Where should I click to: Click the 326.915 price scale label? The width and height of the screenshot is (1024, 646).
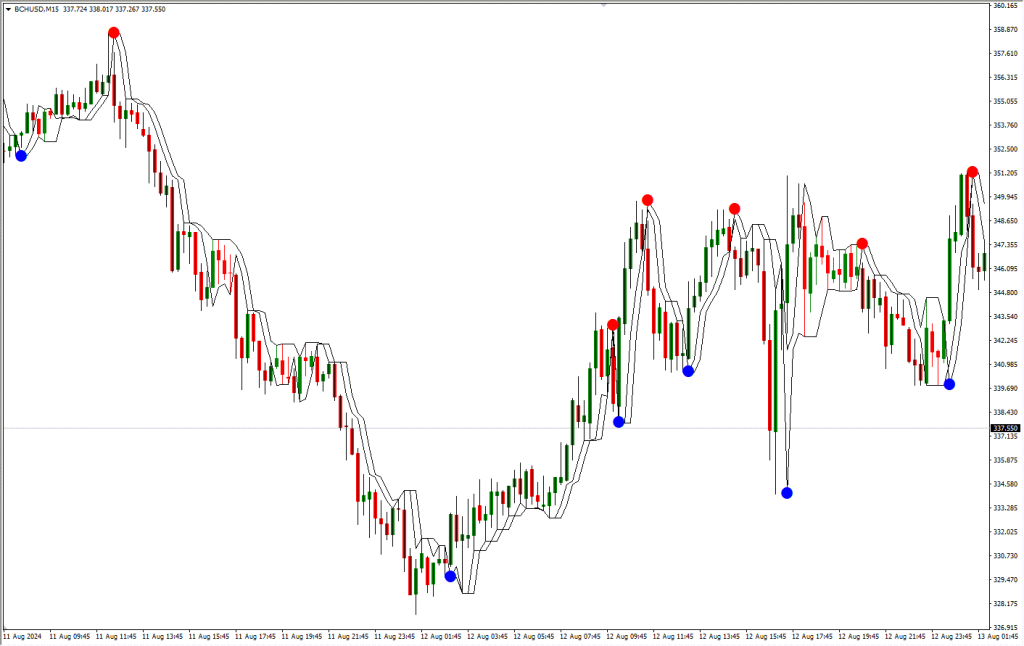pos(1005,628)
